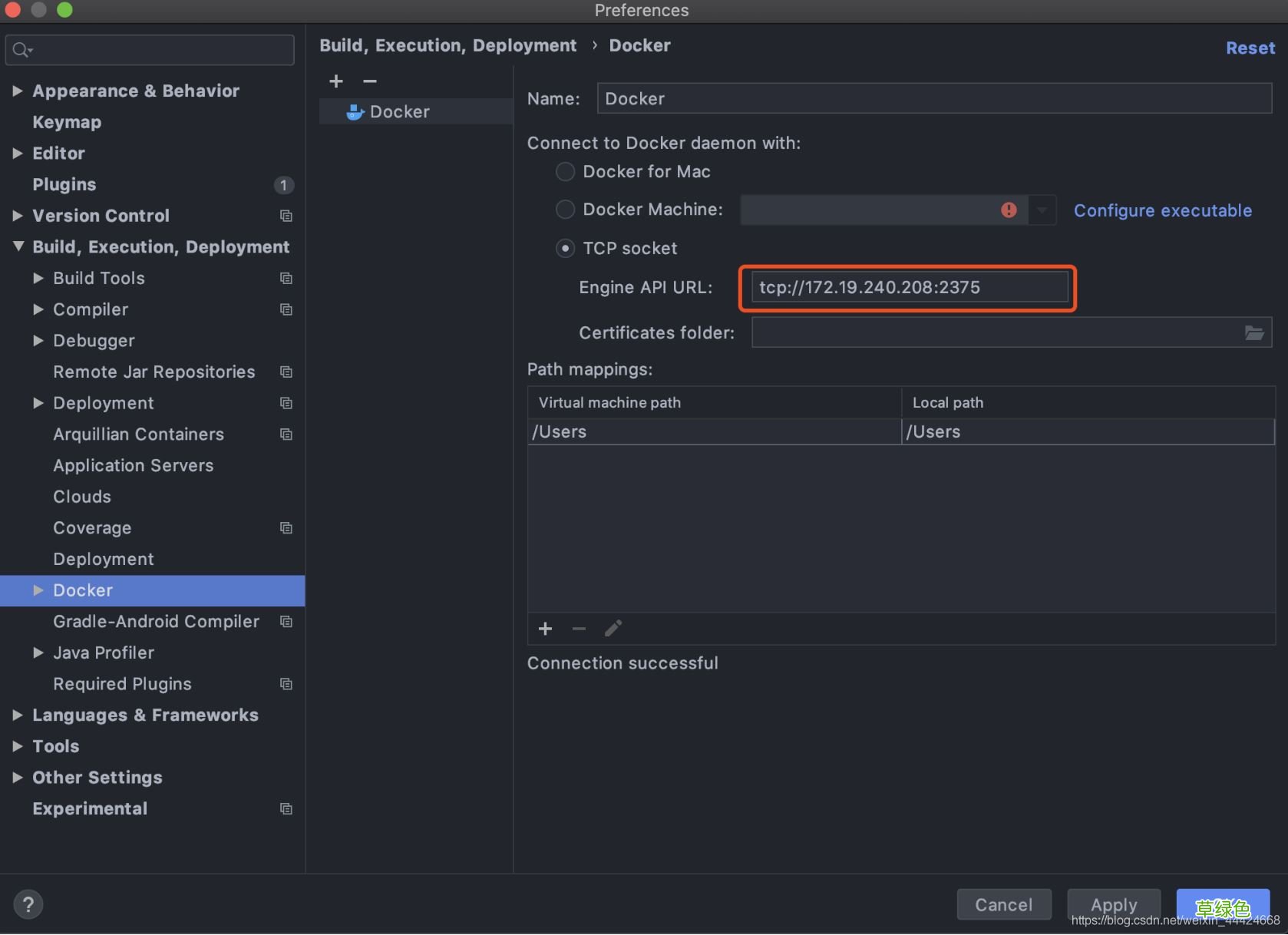Edit the selected path mapping
The image size is (1288, 935).
pyautogui.click(x=613, y=629)
